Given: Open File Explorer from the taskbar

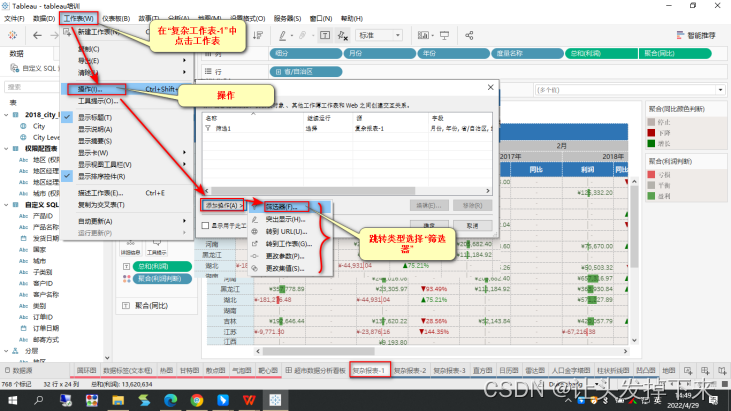Looking at the screenshot, I should coord(117,400).
